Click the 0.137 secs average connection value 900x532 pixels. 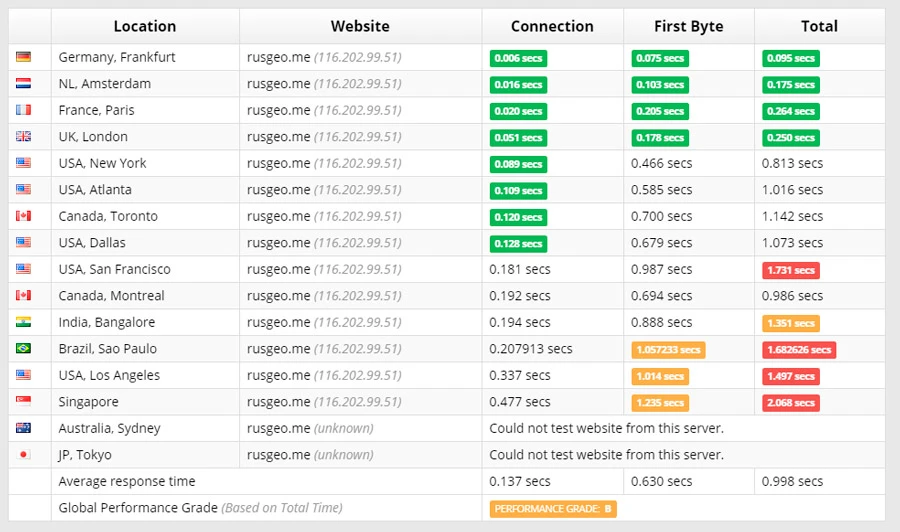coord(519,481)
